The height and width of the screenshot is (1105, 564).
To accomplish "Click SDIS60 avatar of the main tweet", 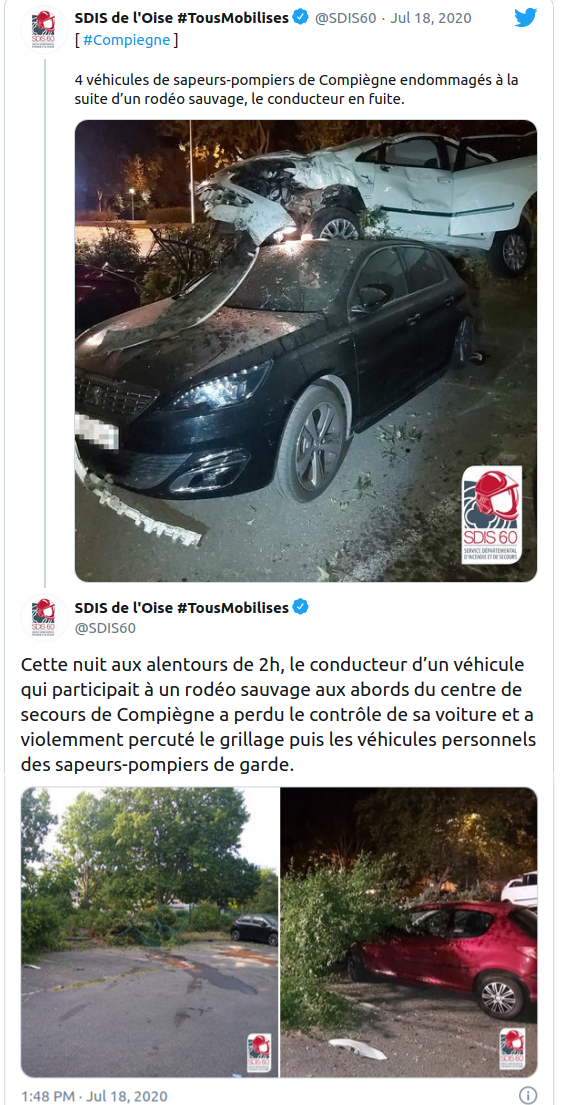I will tap(44, 617).
